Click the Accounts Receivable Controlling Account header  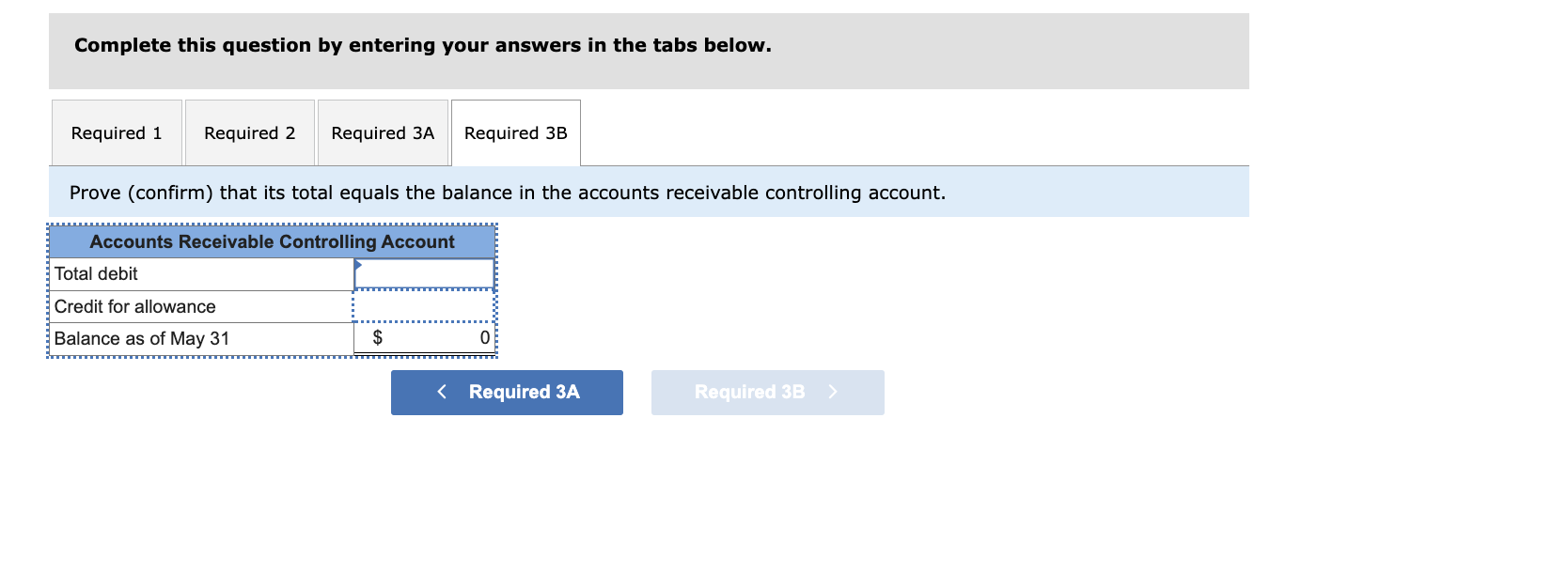pyautogui.click(x=272, y=241)
